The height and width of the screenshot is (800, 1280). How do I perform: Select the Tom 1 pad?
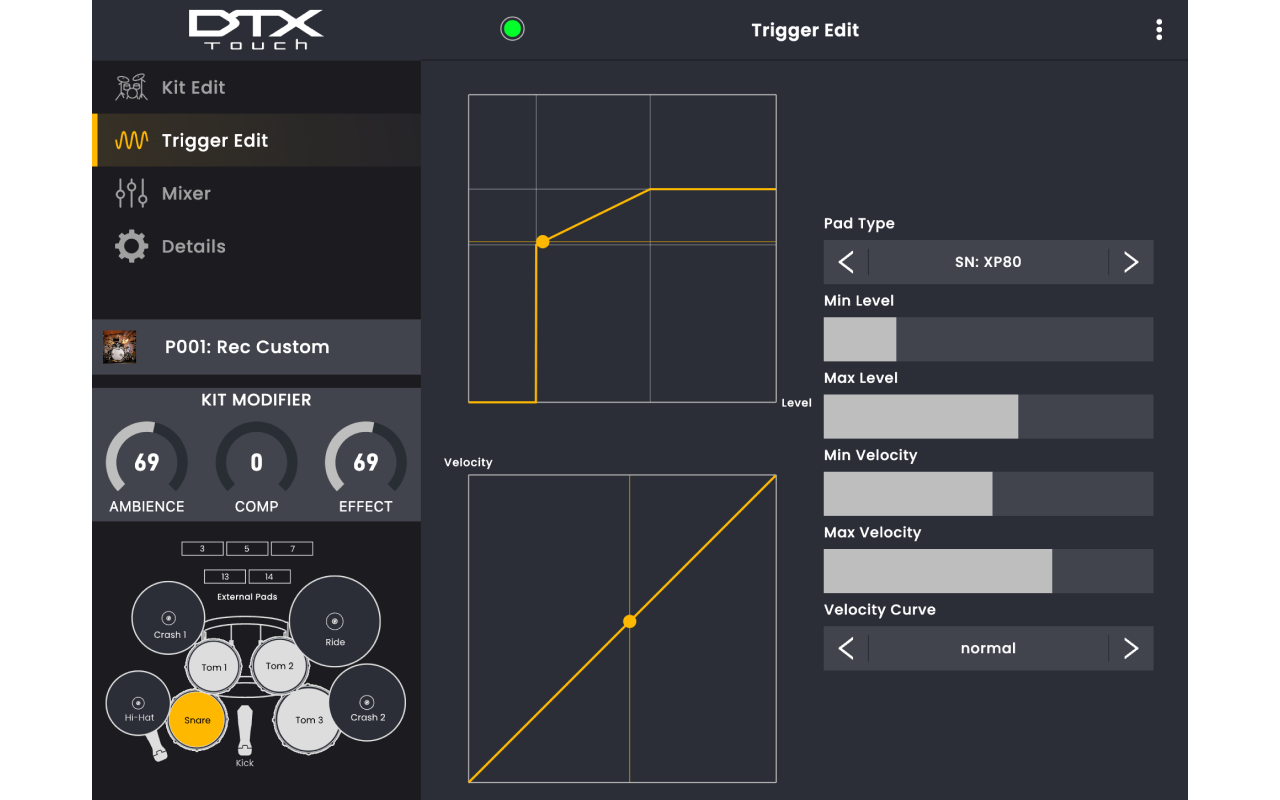point(213,667)
